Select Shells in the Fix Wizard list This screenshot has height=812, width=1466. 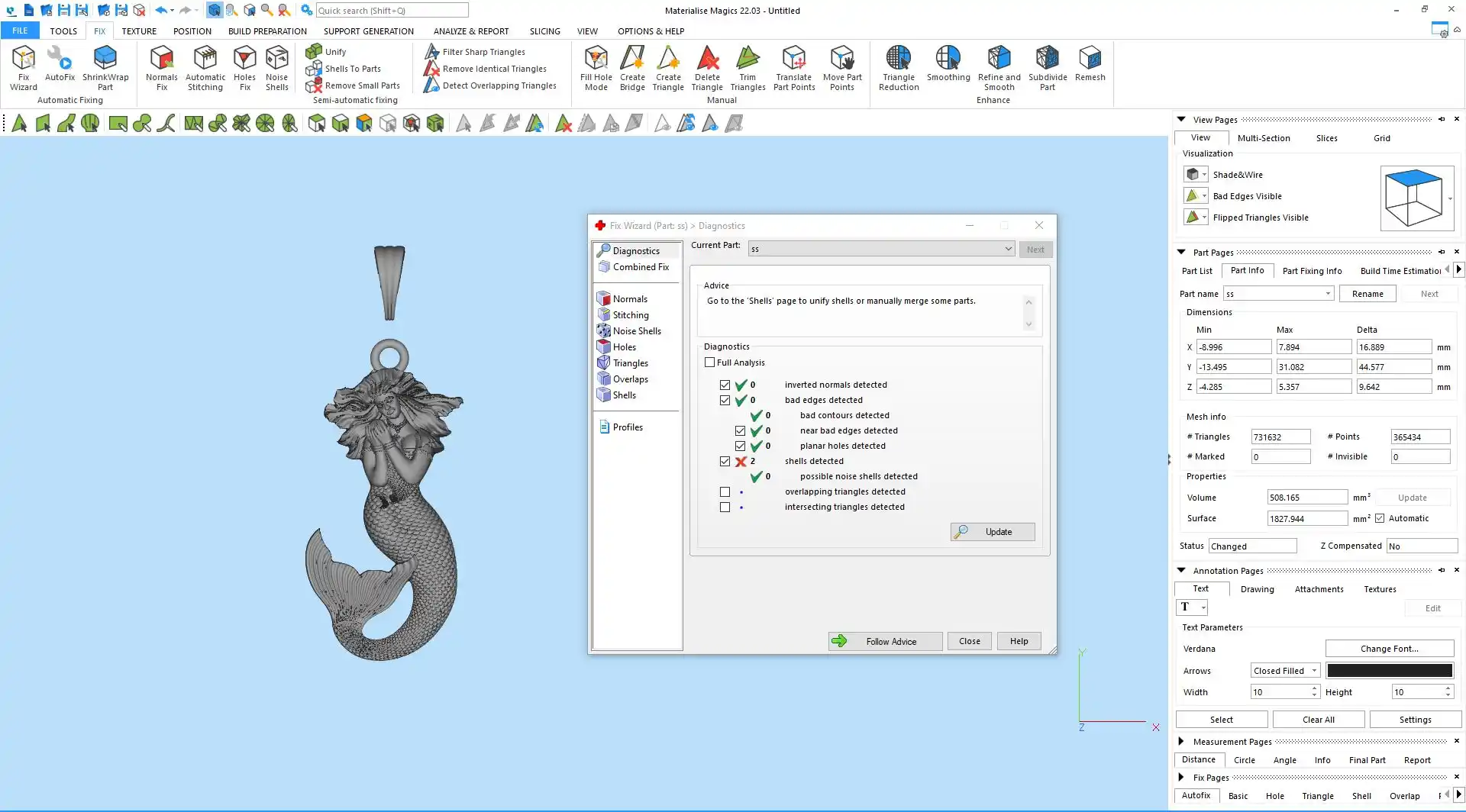click(624, 395)
